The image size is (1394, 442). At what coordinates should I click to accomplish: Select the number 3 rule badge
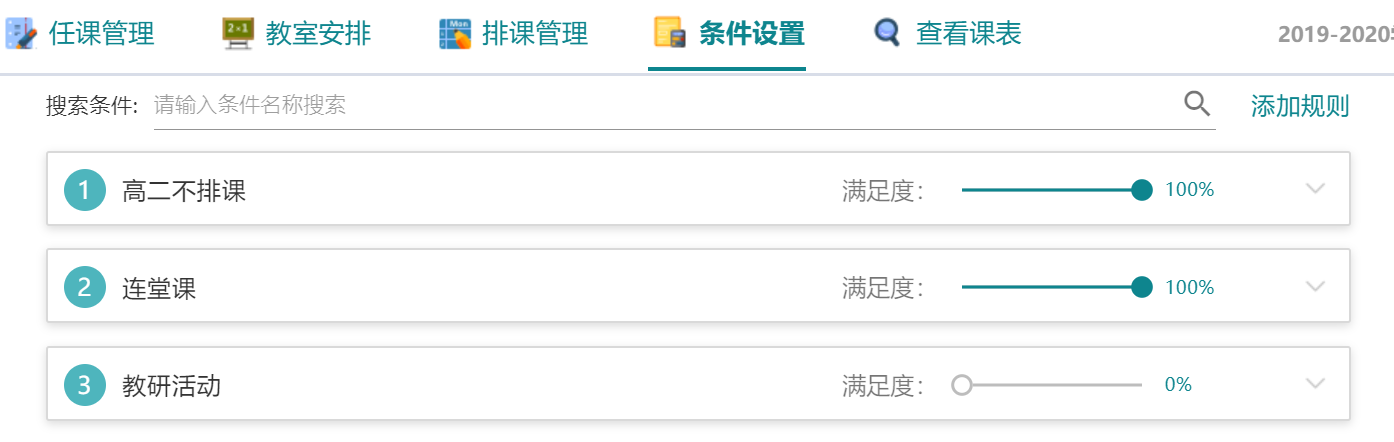pyautogui.click(x=85, y=385)
